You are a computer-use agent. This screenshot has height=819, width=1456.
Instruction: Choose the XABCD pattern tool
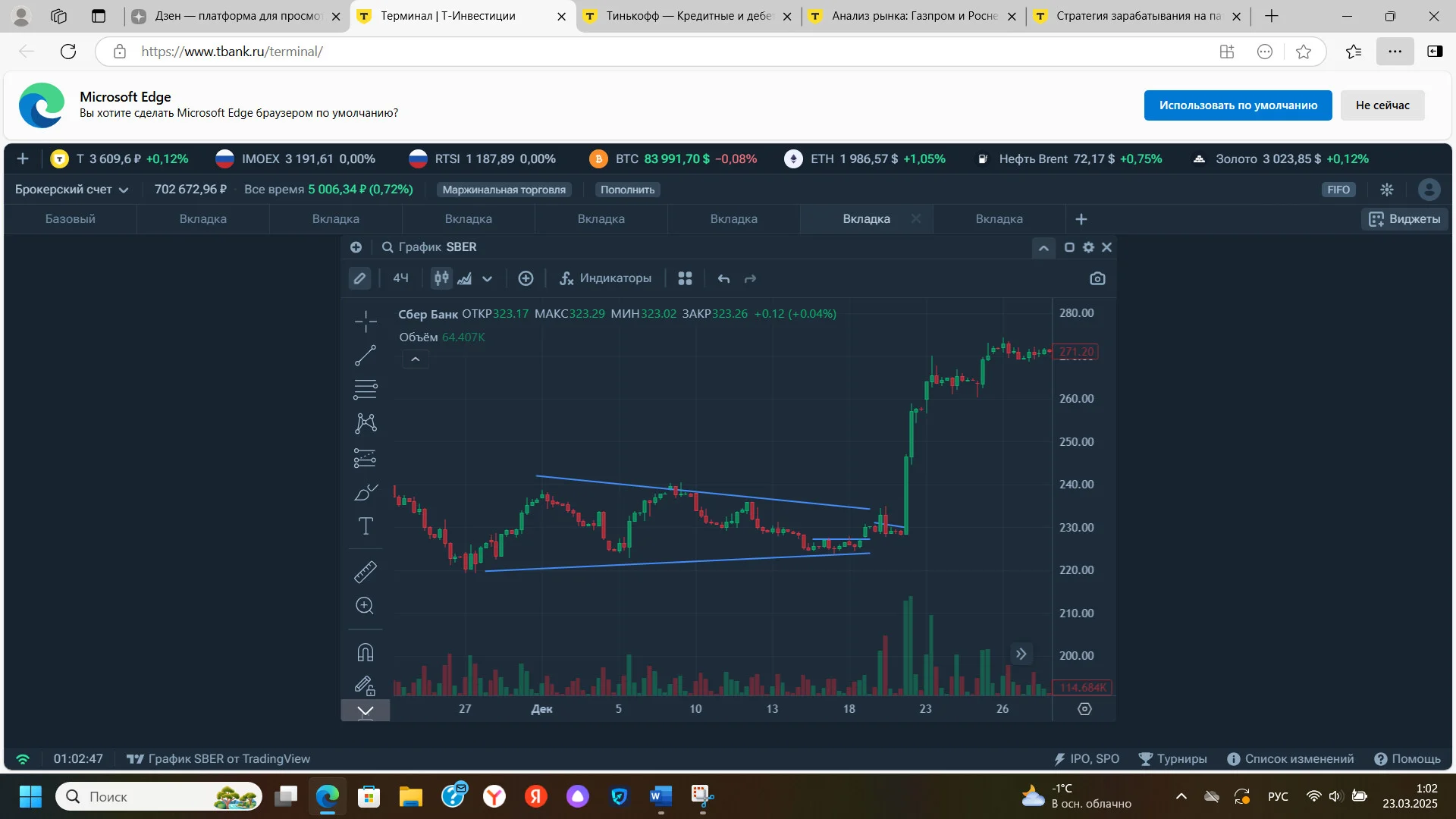[x=366, y=423]
